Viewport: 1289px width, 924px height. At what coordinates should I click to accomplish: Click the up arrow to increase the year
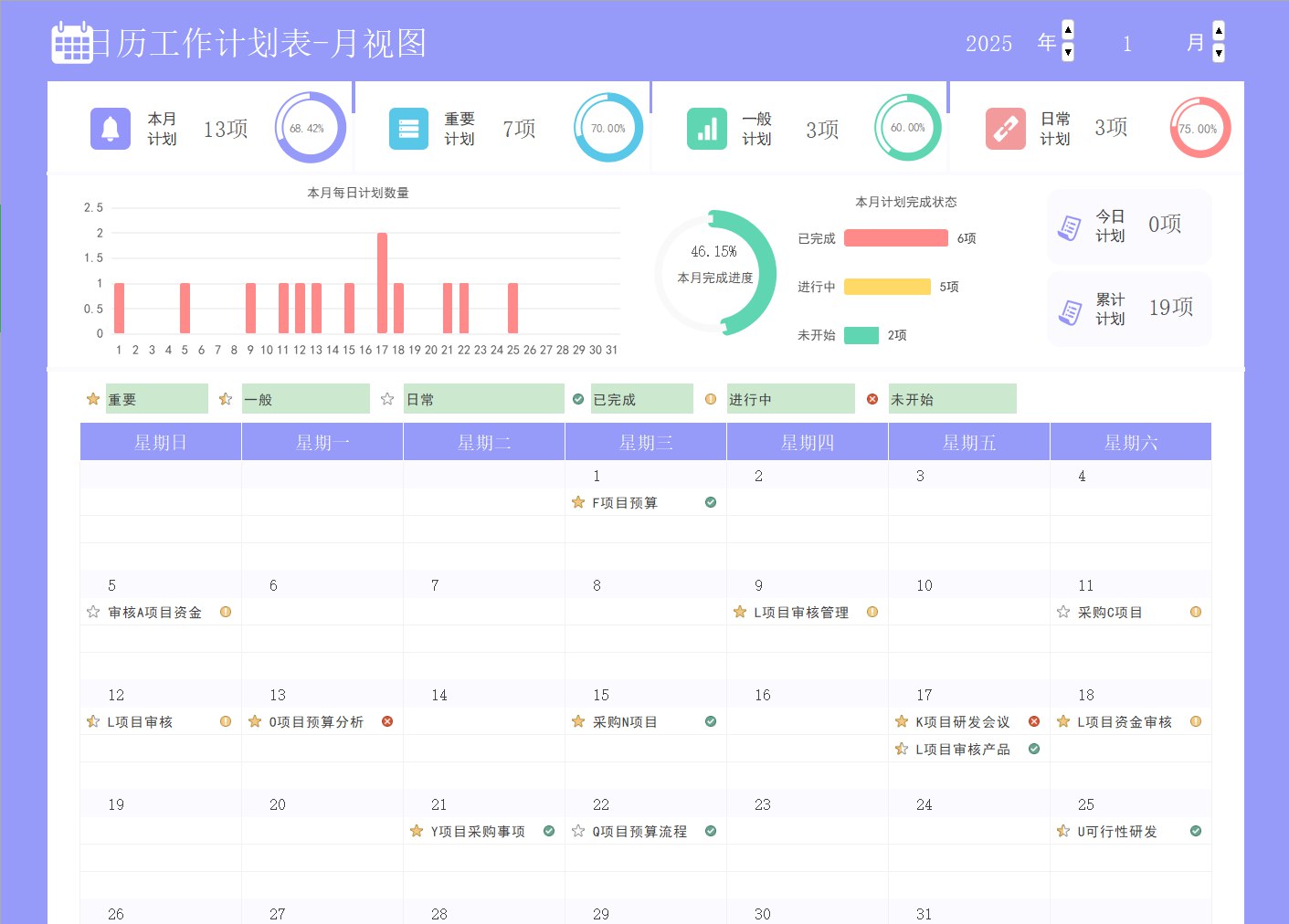pyautogui.click(x=1066, y=31)
